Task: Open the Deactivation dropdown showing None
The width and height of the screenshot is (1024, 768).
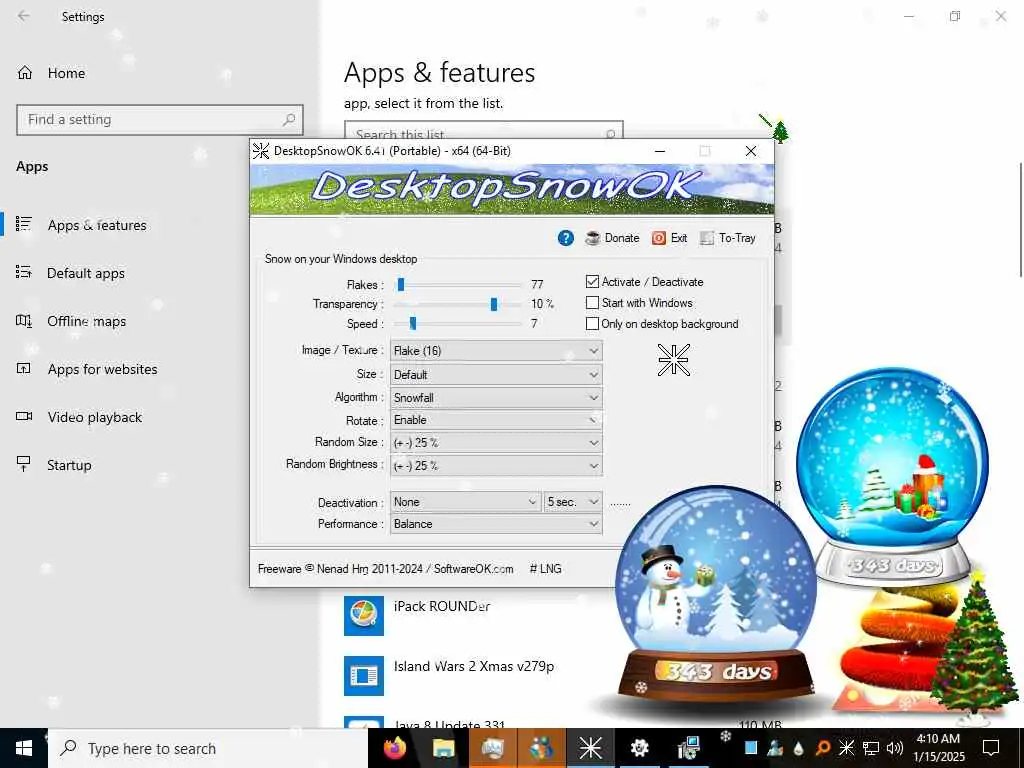Action: tap(465, 502)
